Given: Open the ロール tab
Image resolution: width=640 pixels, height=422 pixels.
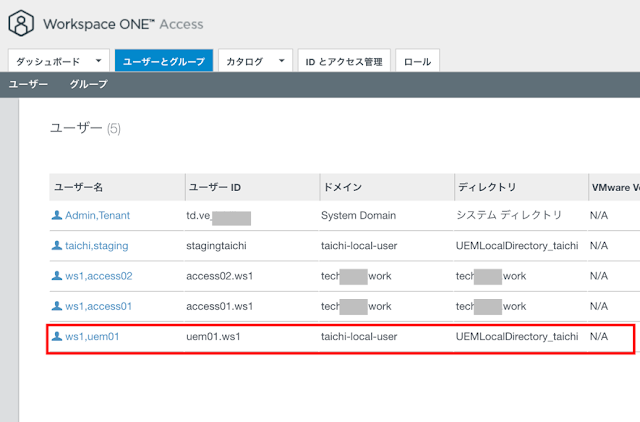Looking at the screenshot, I should pos(418,60).
